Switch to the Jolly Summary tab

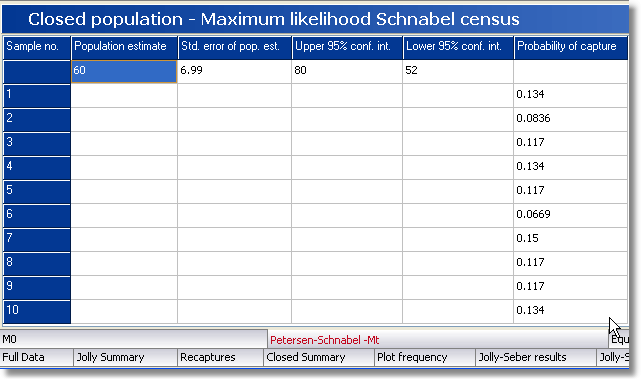coord(125,357)
